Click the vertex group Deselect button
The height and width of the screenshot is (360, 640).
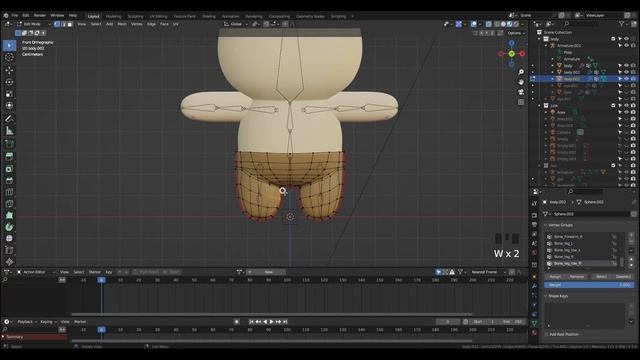[x=623, y=277]
